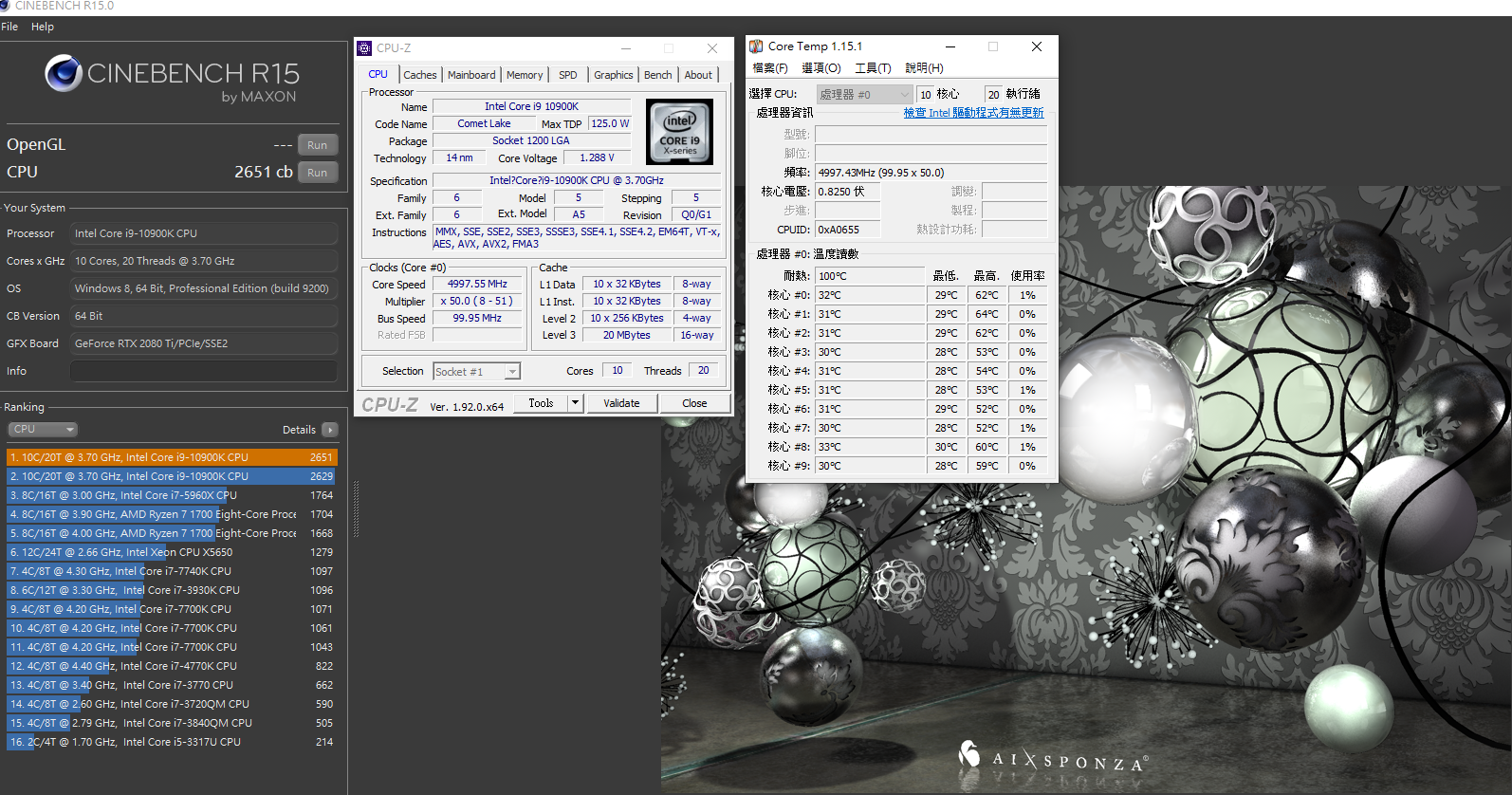Viewport: 1512px width, 795px height.
Task: Click the Intel Core i9 logo in CPU-Z
Action: (x=679, y=133)
